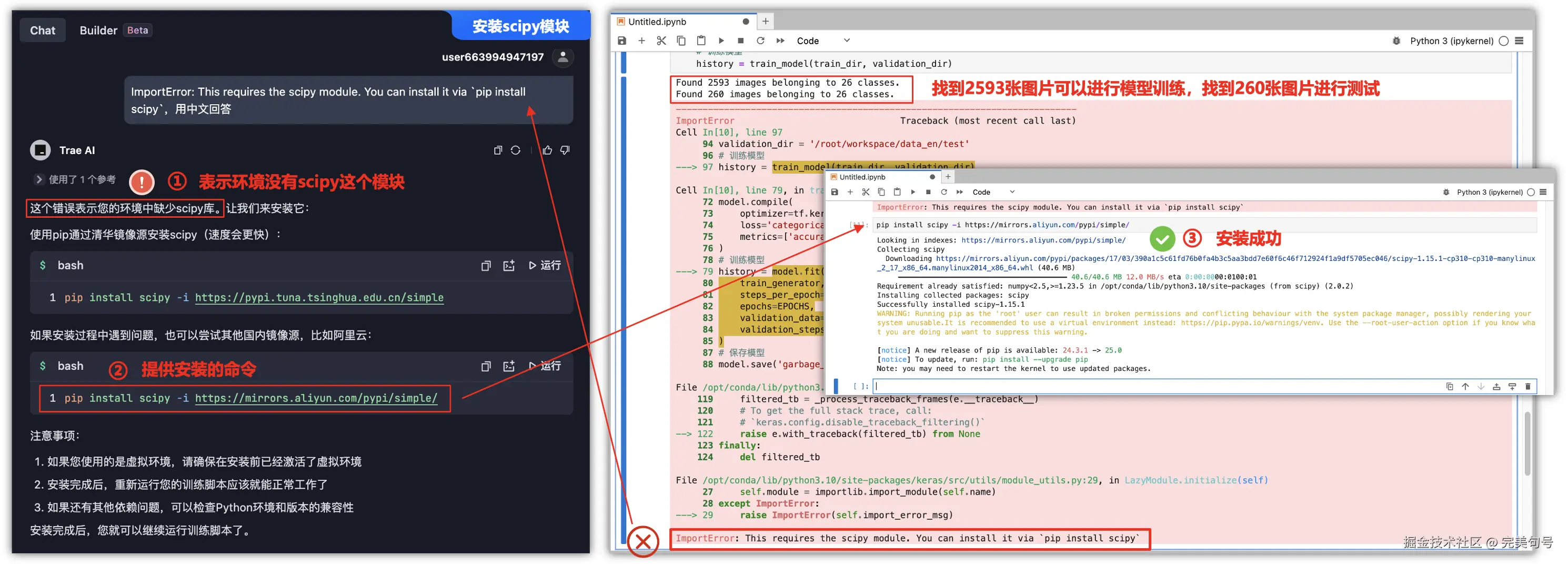Click the pip install scipy aliyun code cell
Screen dimensions: 1568x564
[x=1204, y=225]
